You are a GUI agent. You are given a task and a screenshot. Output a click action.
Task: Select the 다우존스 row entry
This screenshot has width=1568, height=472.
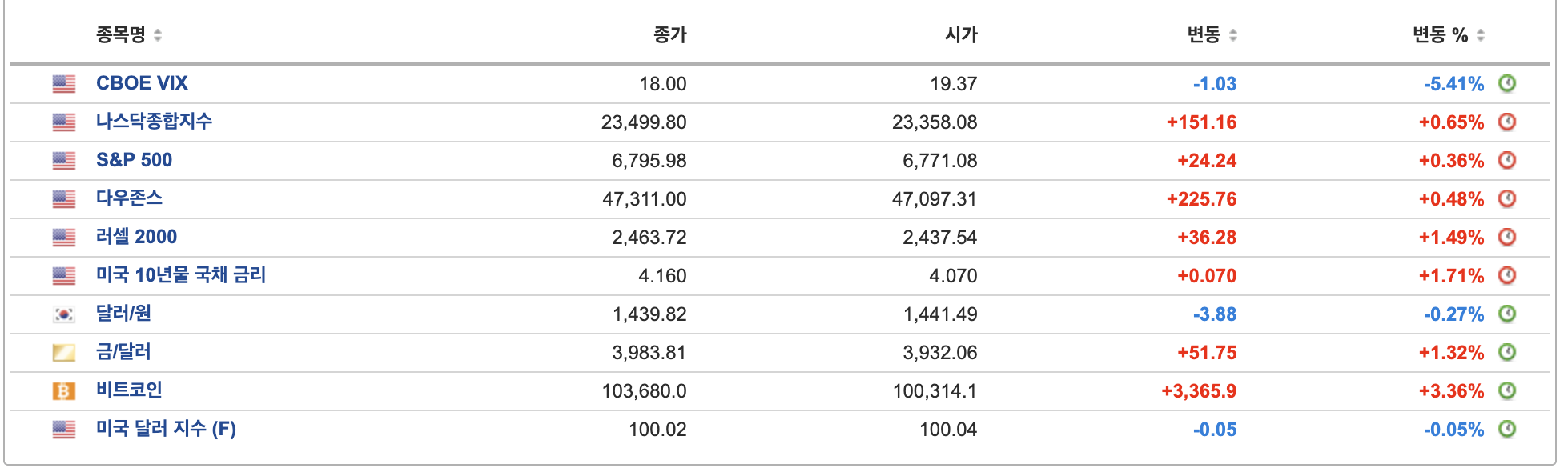click(x=130, y=198)
